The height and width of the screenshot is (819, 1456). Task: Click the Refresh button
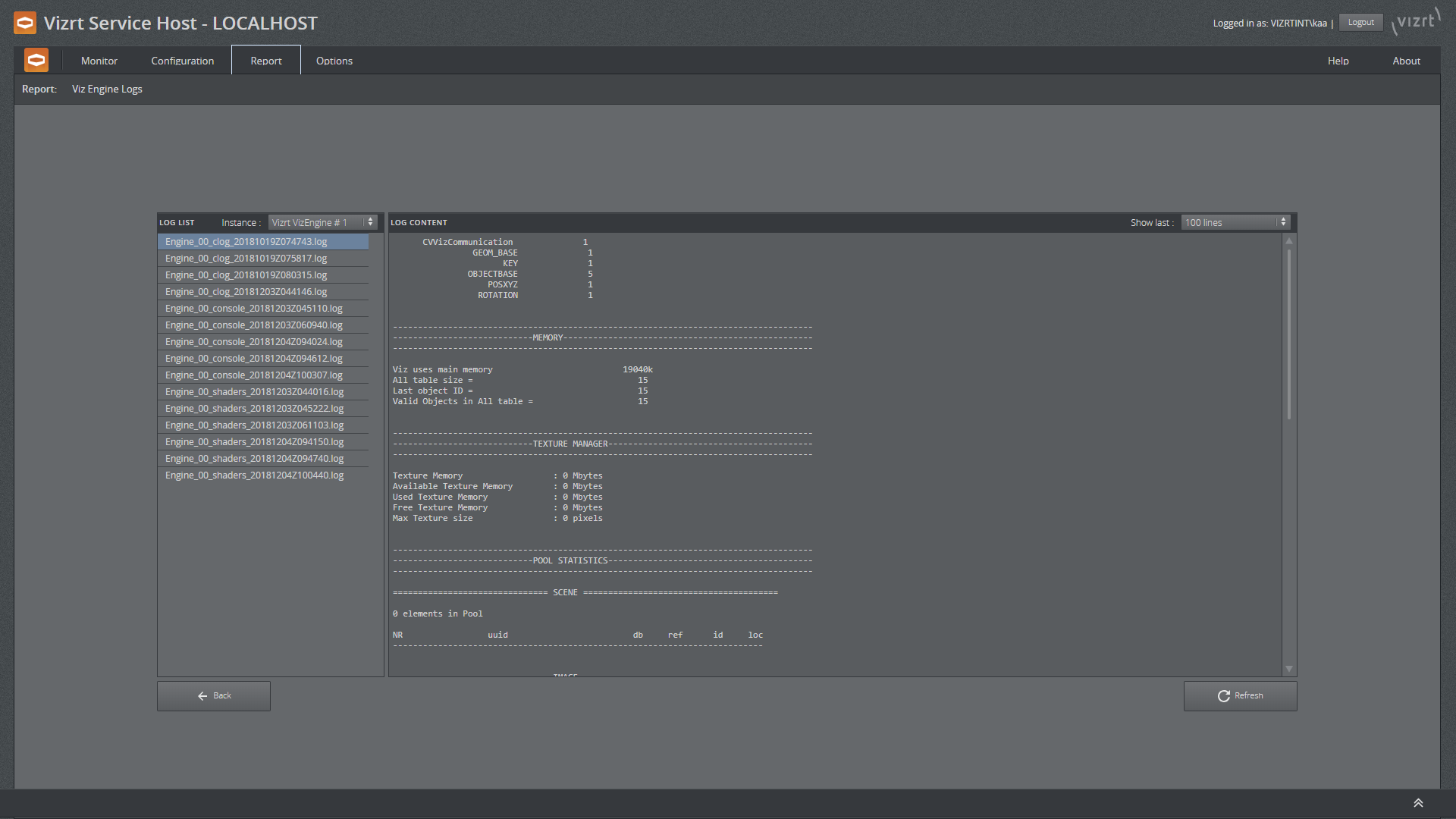point(1239,695)
